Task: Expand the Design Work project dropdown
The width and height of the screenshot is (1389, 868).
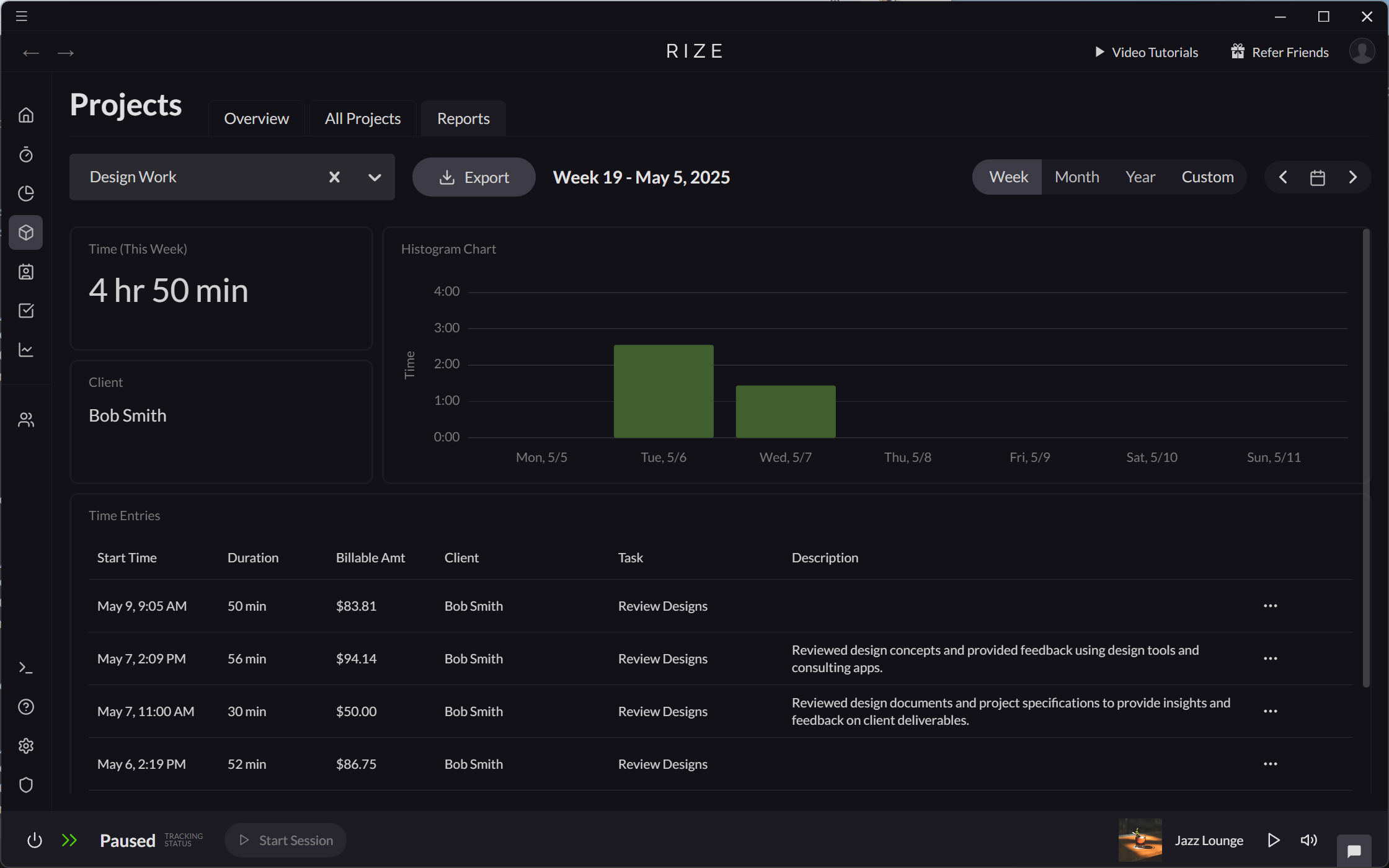Action: click(375, 177)
